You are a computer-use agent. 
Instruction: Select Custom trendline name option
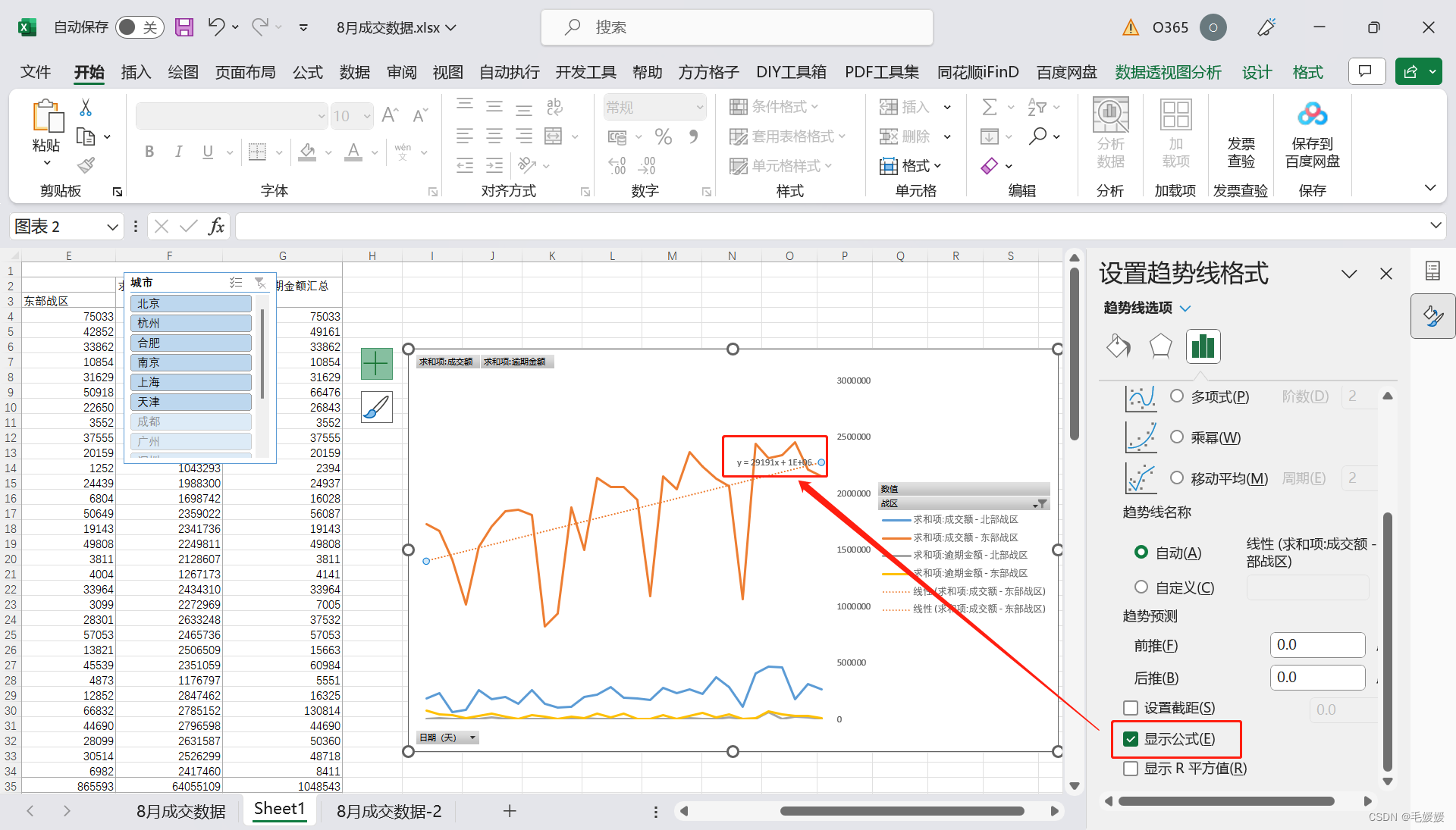tap(1141, 587)
